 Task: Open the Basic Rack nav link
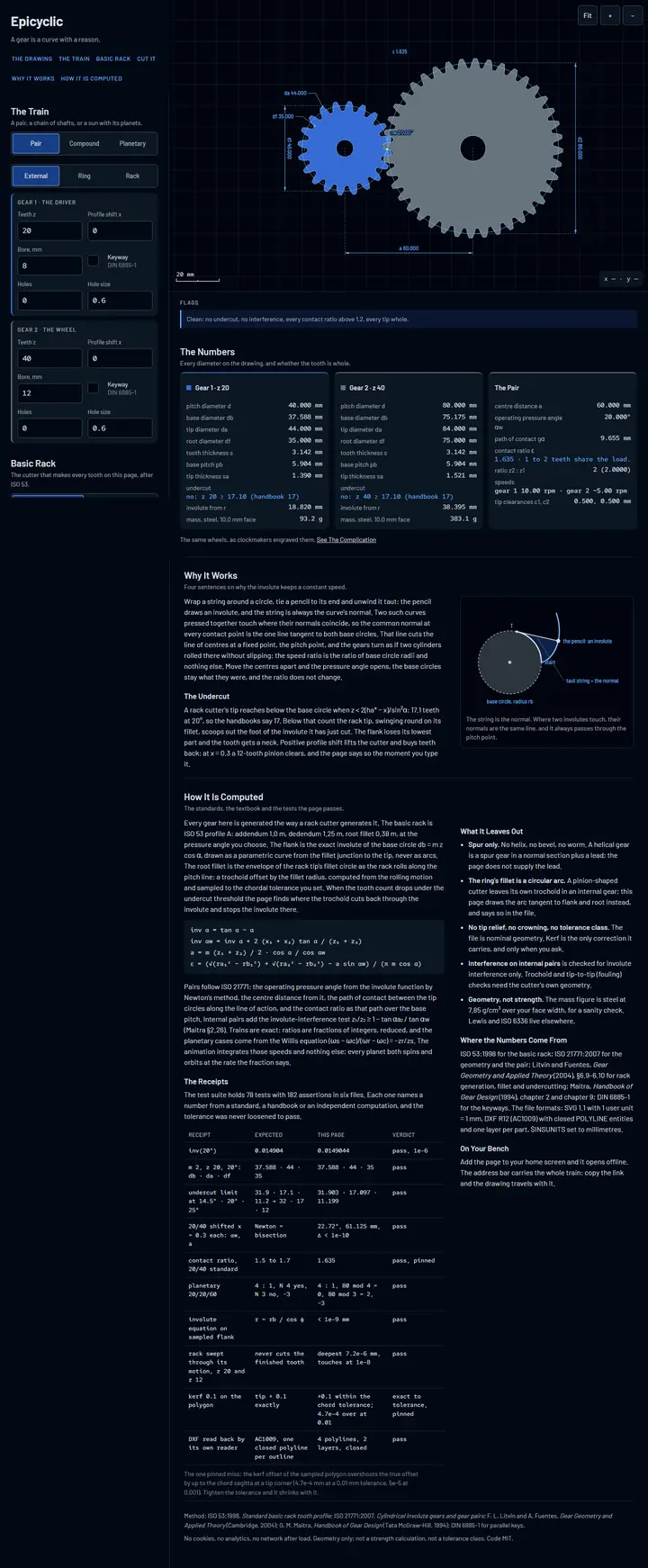pyautogui.click(x=113, y=59)
